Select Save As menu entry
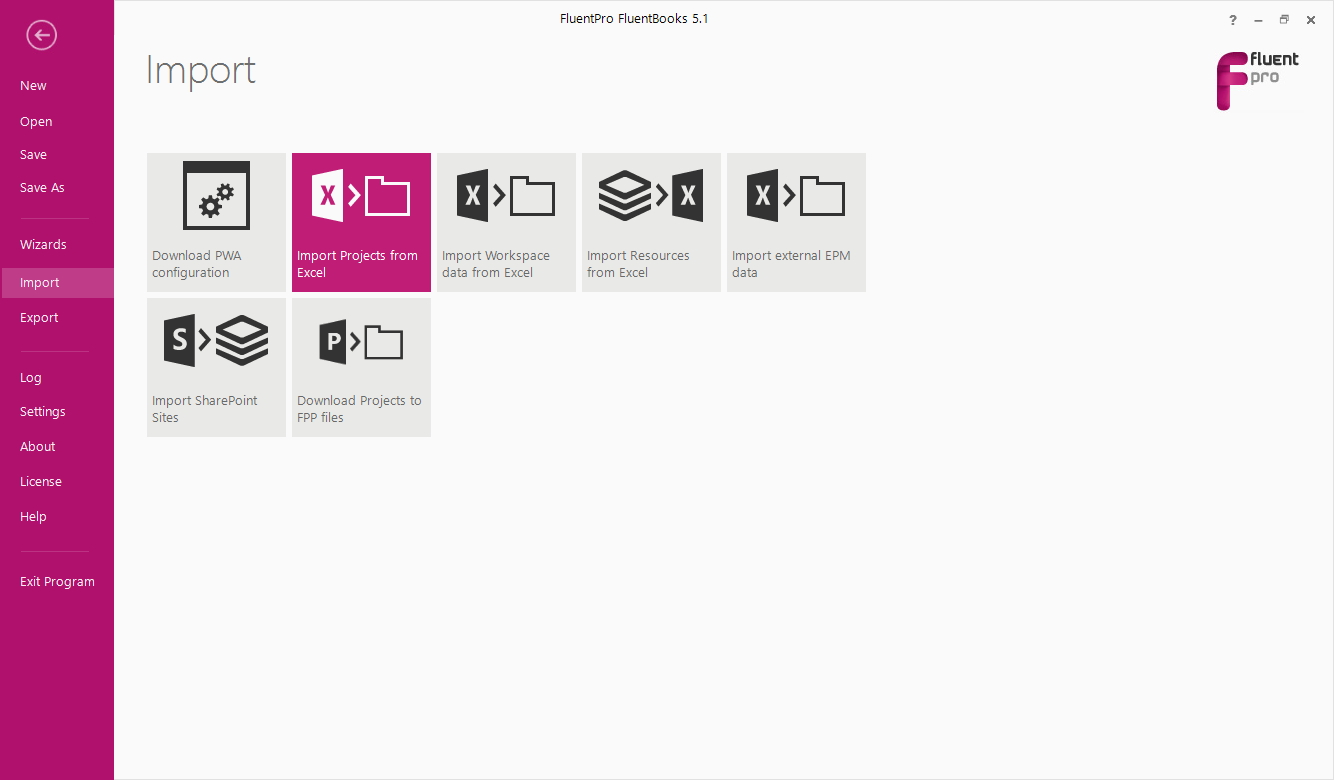Viewport: 1334px width, 780px height. pyautogui.click(x=42, y=188)
